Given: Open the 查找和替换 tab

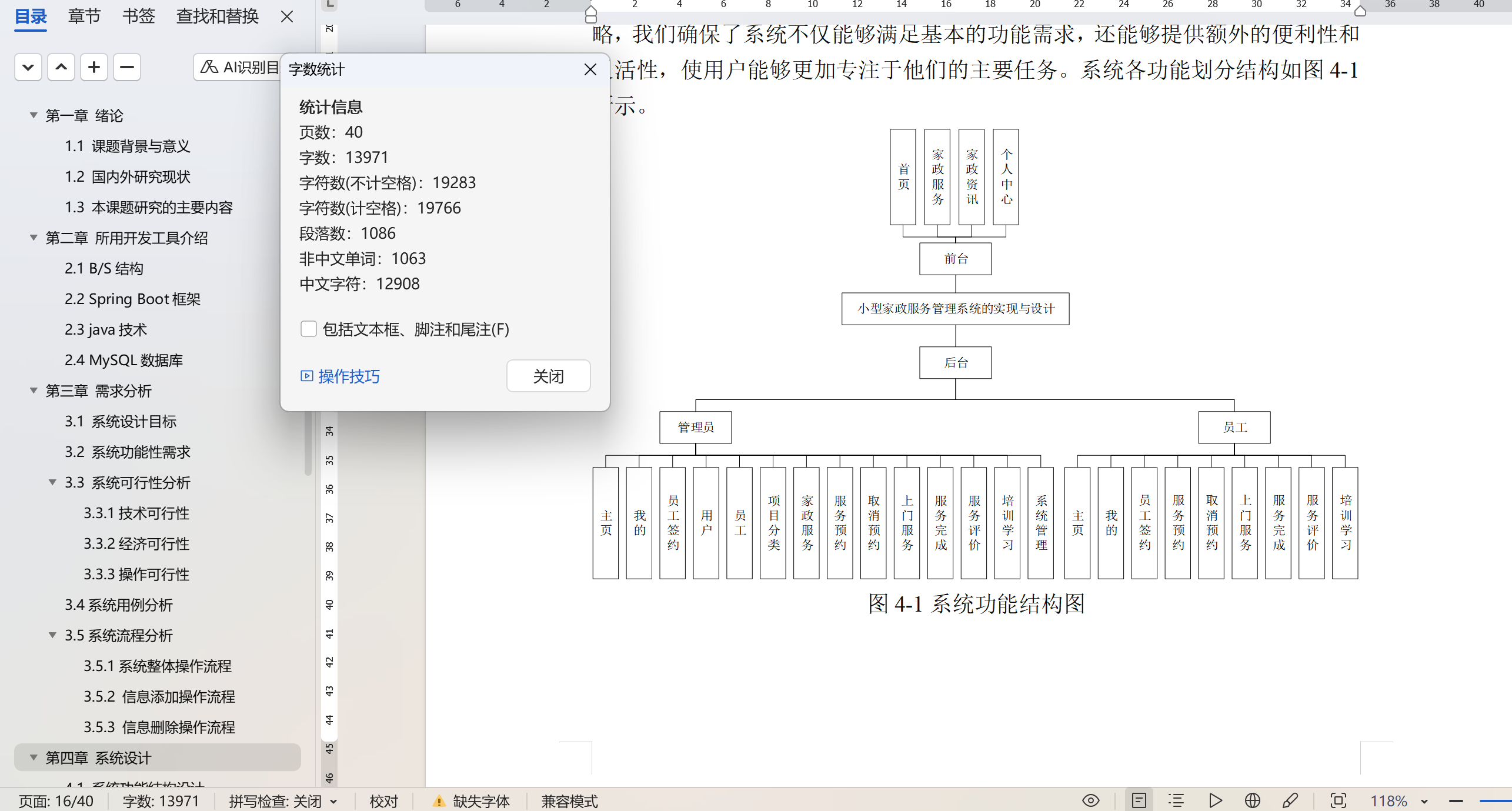Looking at the screenshot, I should point(217,16).
